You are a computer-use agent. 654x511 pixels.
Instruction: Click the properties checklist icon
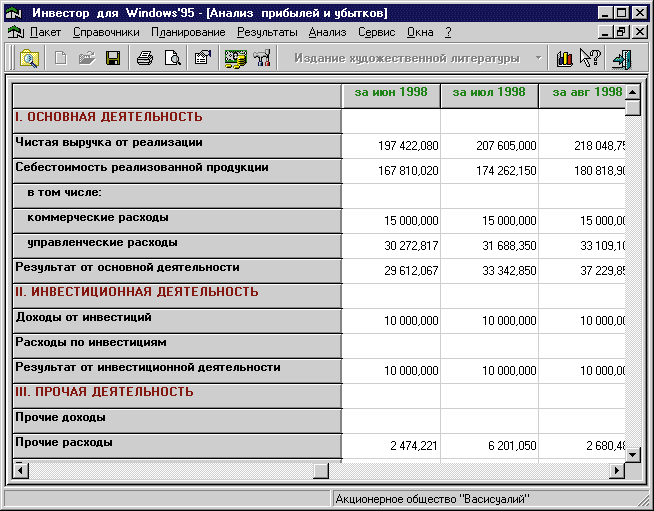coord(203,58)
